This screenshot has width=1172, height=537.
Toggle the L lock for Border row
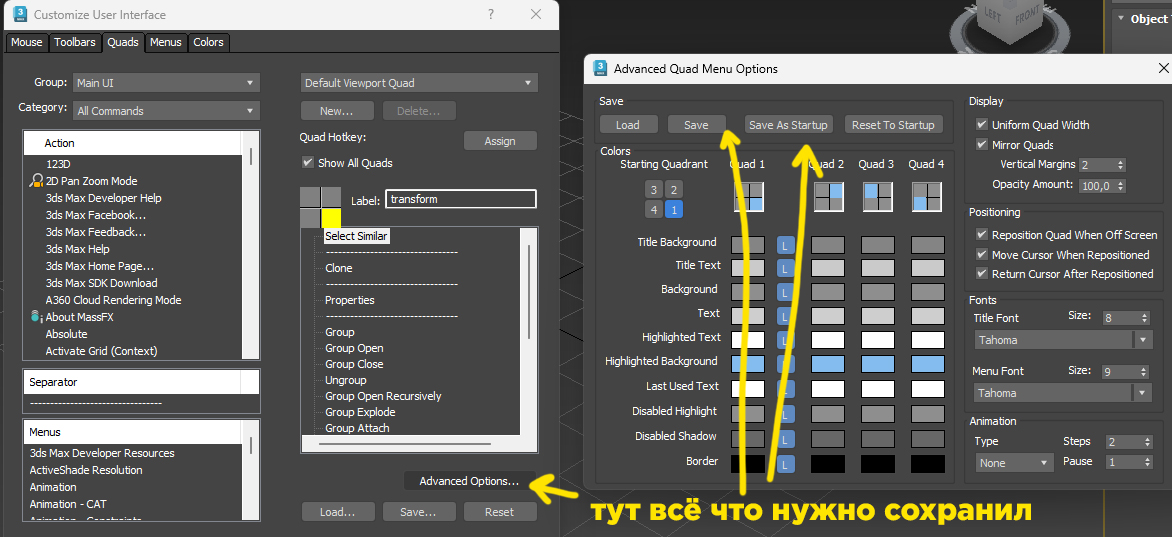coord(786,464)
